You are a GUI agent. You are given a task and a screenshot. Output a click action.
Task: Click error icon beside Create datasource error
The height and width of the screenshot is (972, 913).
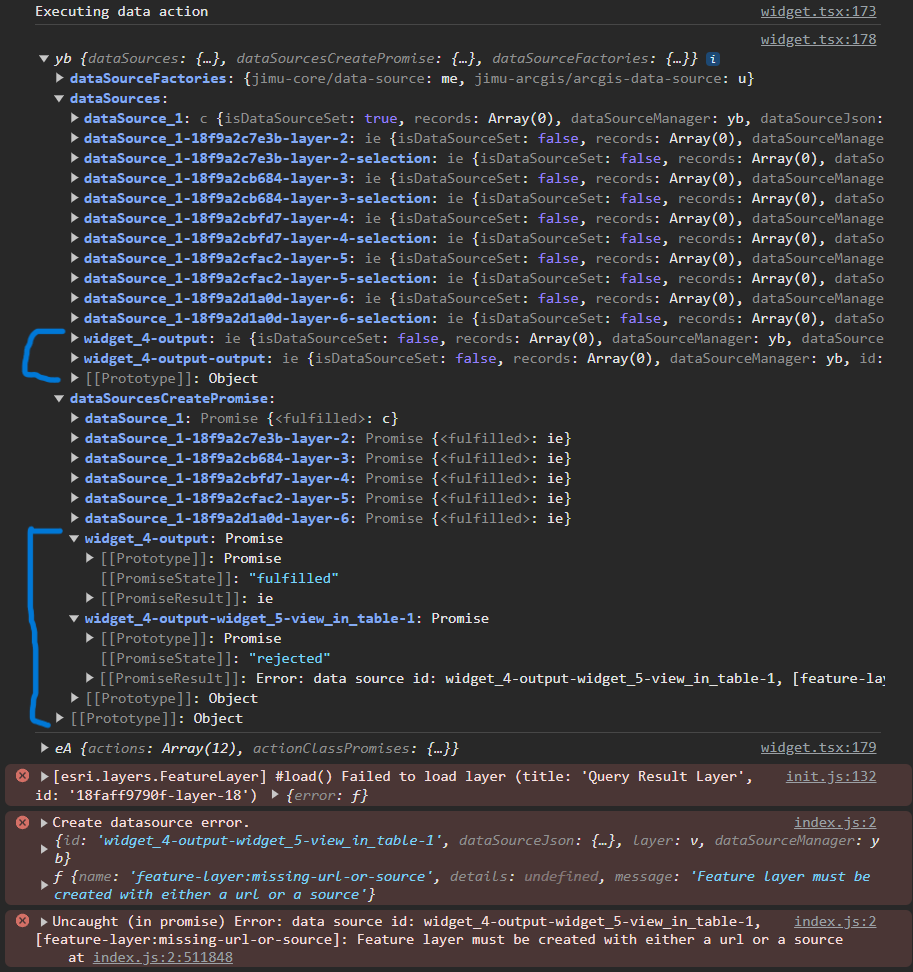coord(22,822)
